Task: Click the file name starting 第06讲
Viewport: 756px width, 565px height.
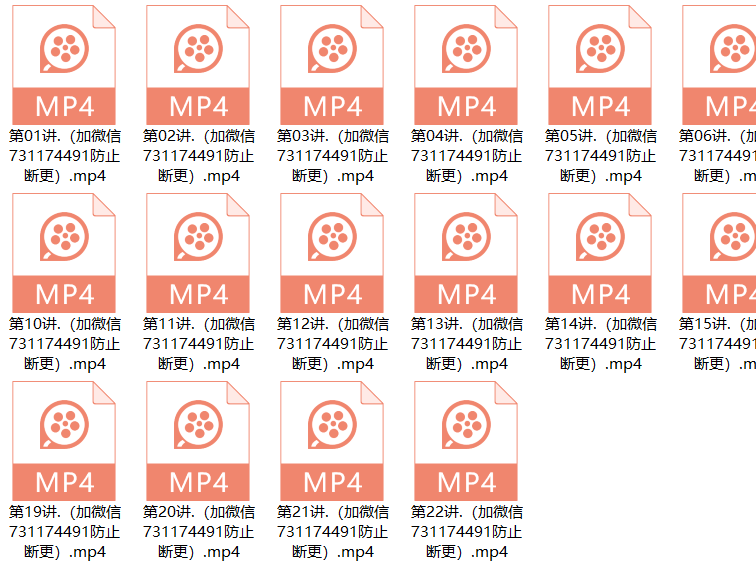Action: [717, 156]
